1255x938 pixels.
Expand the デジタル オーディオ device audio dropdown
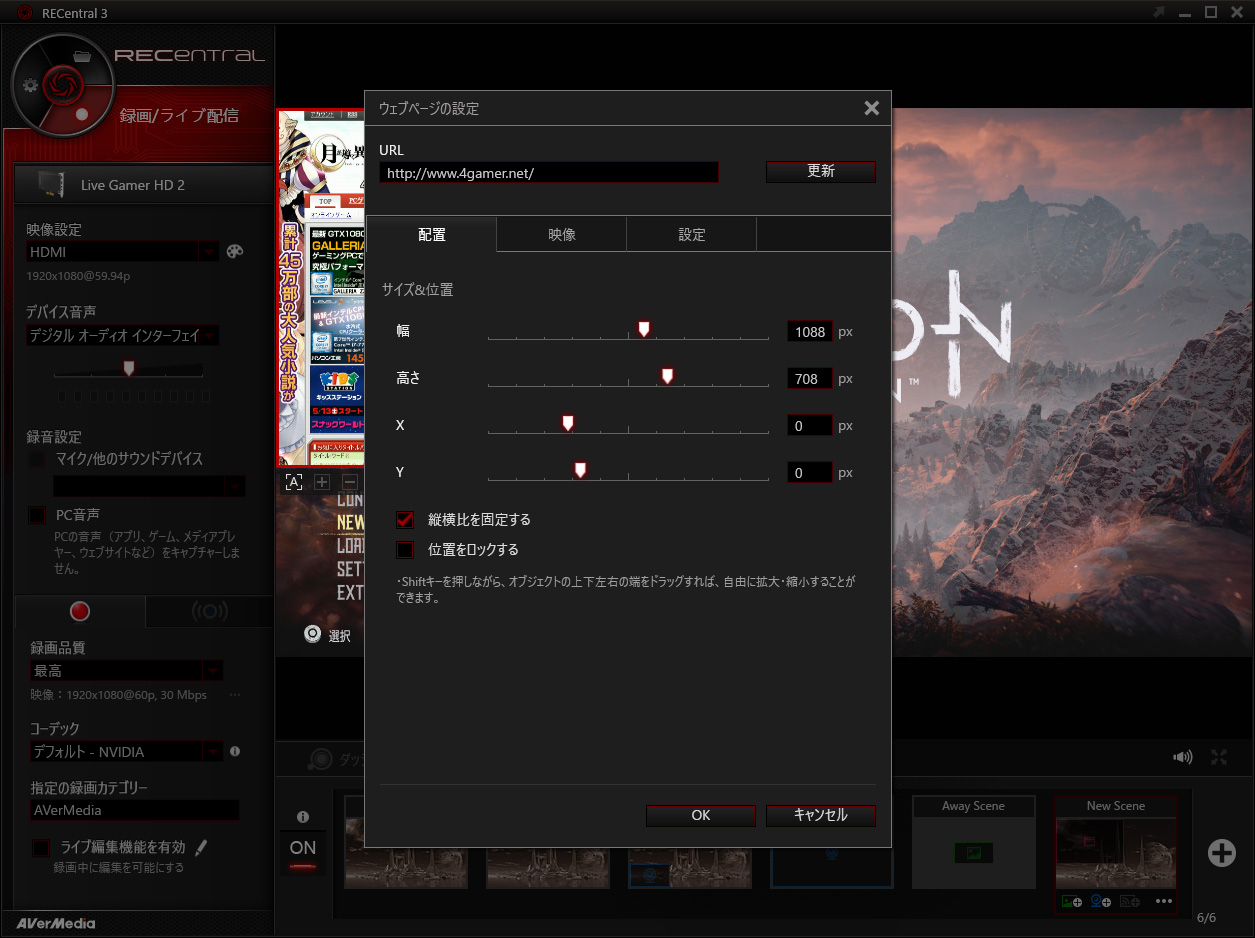pyautogui.click(x=209, y=336)
